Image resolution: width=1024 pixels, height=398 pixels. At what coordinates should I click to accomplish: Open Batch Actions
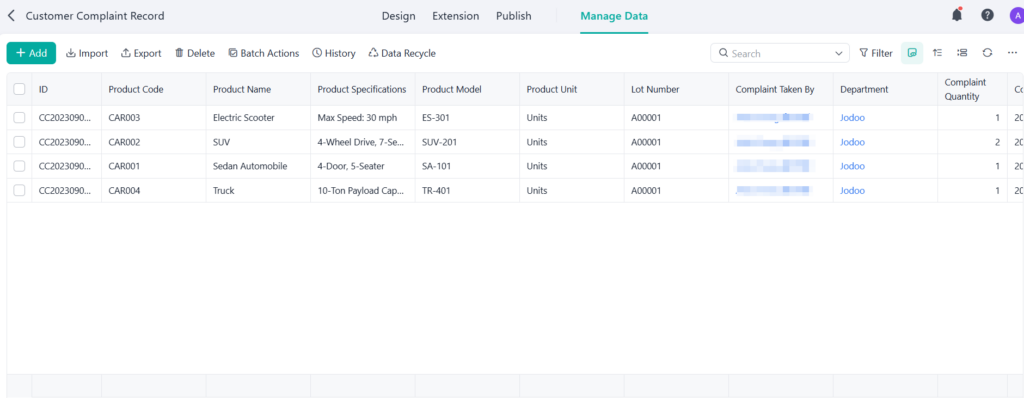tap(264, 53)
